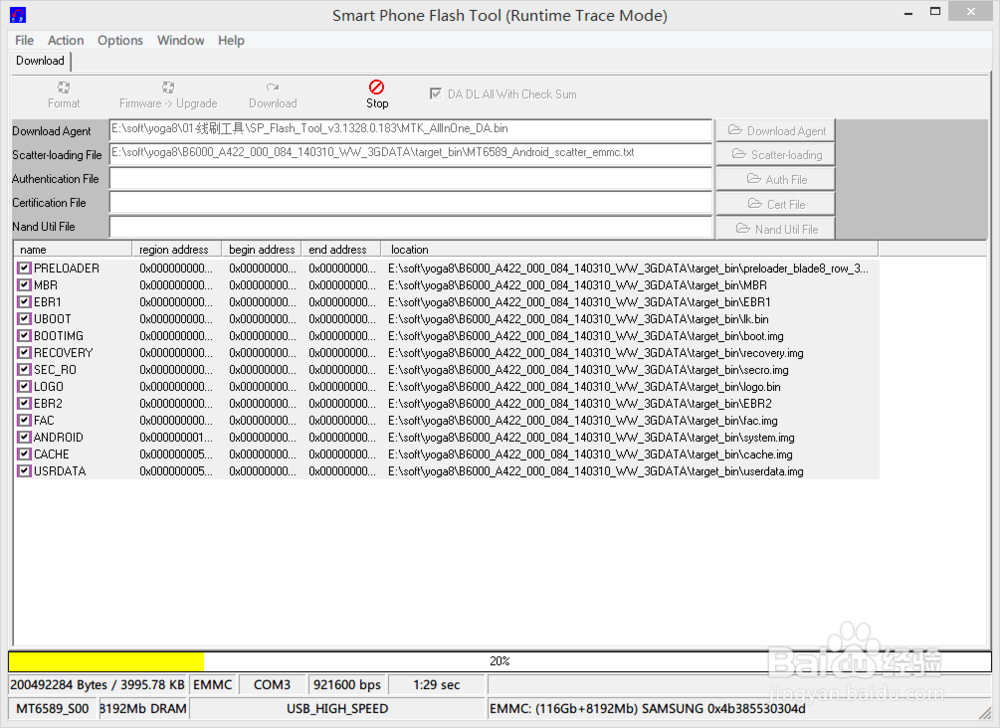This screenshot has width=1000, height=728.
Task: Click the location column header
Action: pos(629,249)
